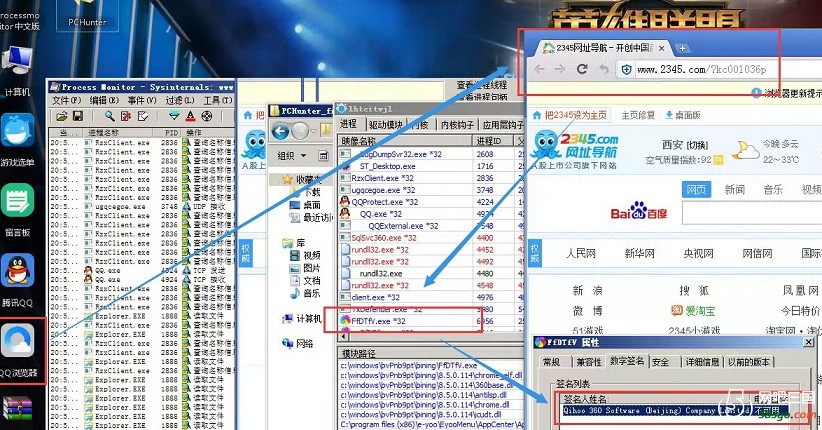Click the browser reload icon
The width and height of the screenshot is (822, 430).
pos(582,69)
